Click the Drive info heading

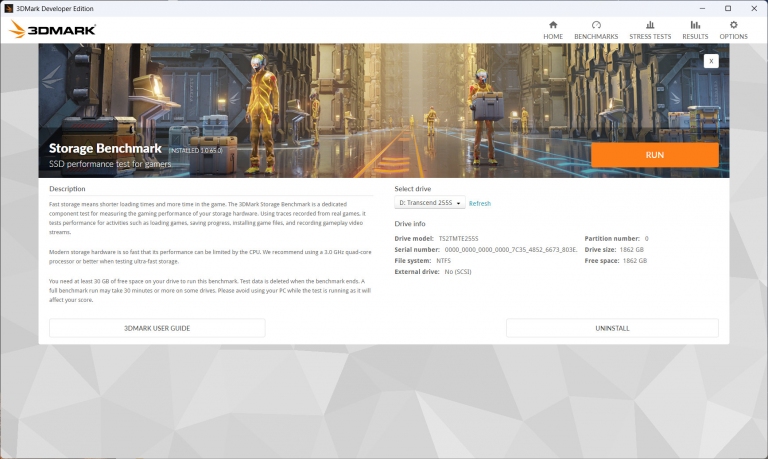click(410, 223)
